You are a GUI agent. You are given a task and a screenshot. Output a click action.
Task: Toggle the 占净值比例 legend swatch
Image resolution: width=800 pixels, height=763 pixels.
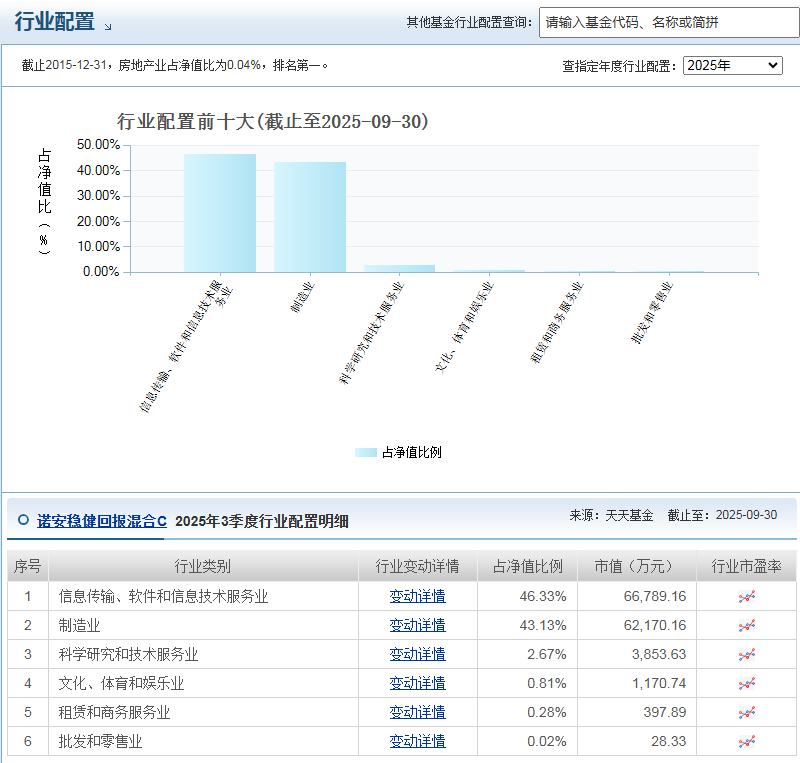[366, 452]
